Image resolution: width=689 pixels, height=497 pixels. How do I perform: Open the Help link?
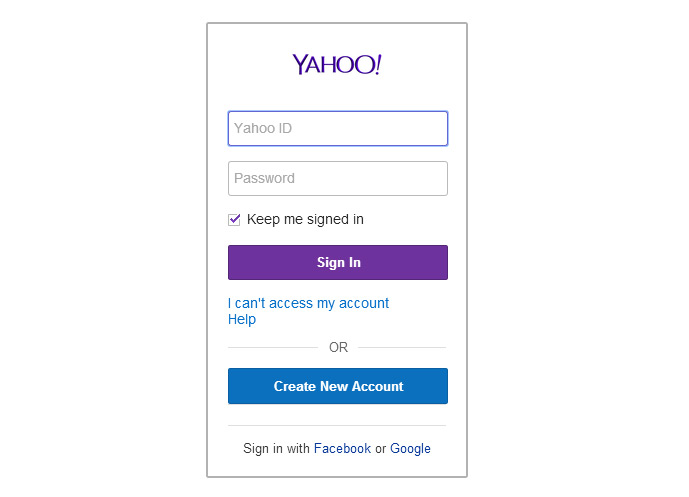pyautogui.click(x=242, y=319)
